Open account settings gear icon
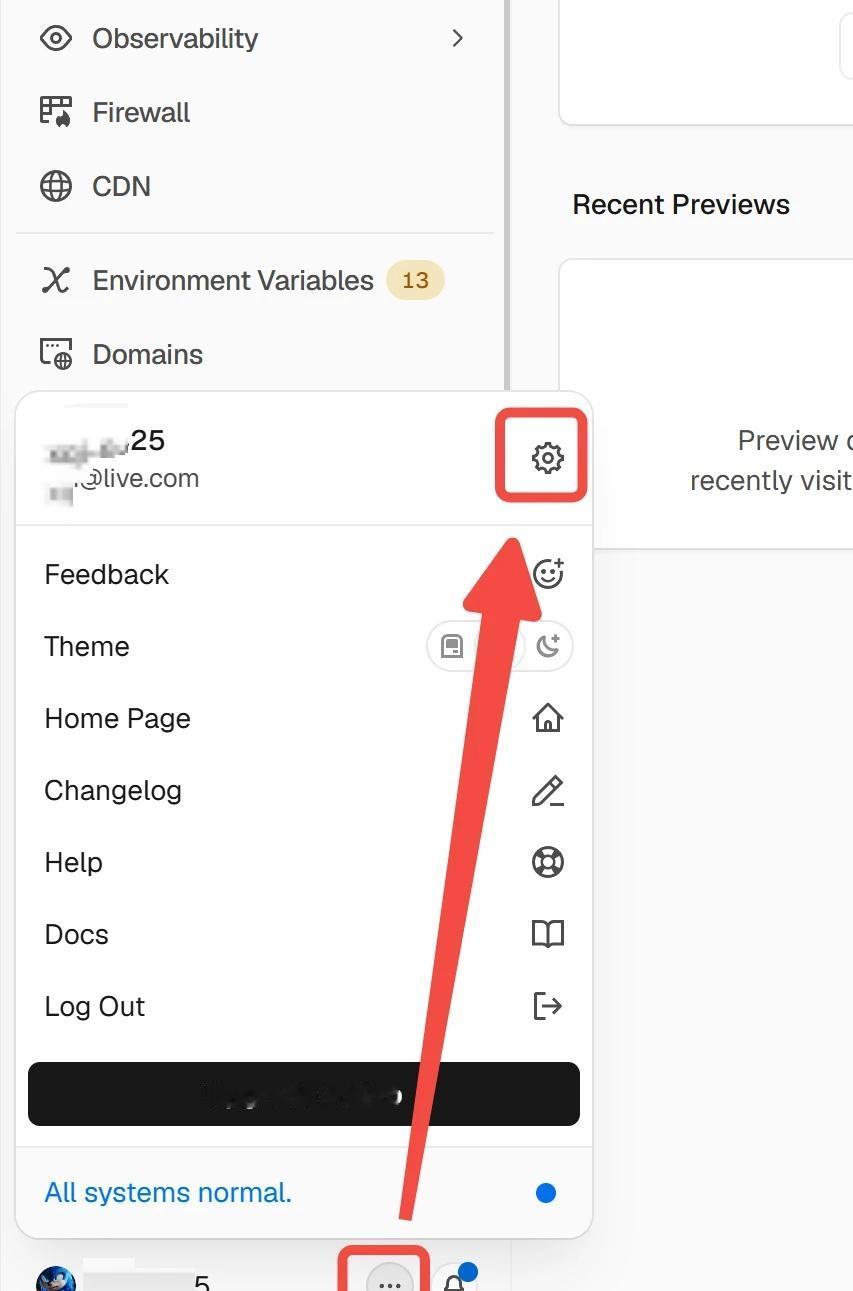 point(547,458)
